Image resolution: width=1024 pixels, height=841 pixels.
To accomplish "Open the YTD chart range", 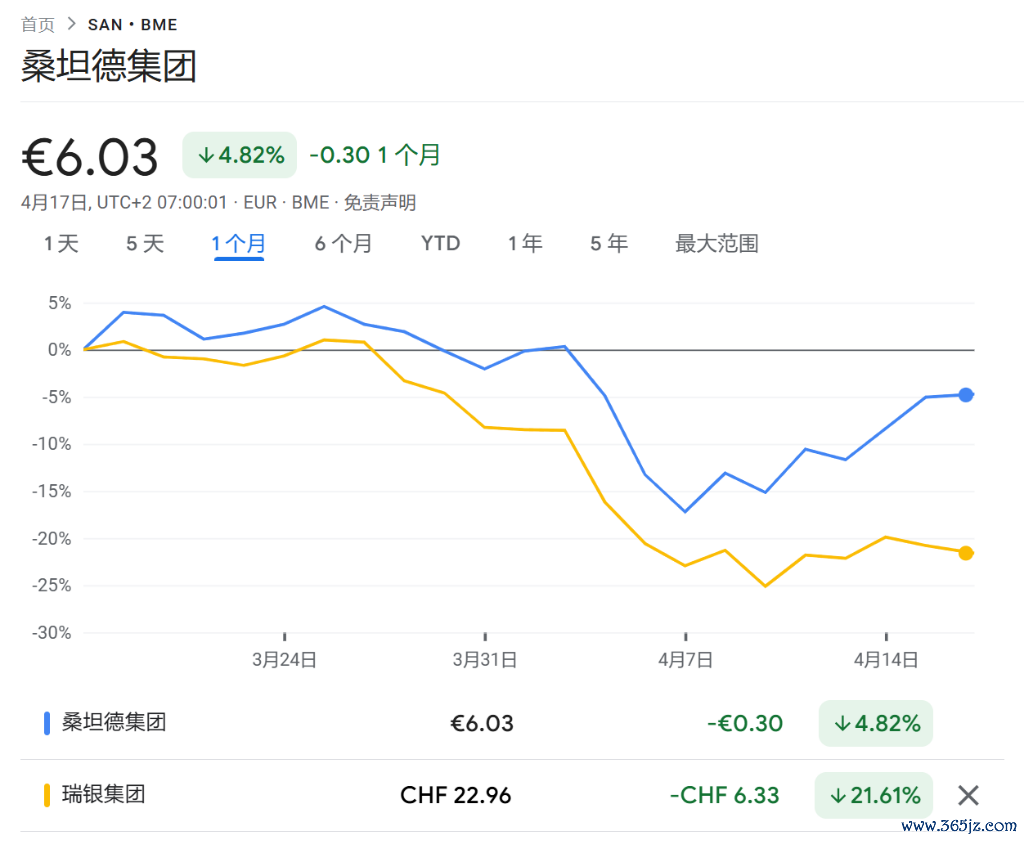I will point(441,244).
